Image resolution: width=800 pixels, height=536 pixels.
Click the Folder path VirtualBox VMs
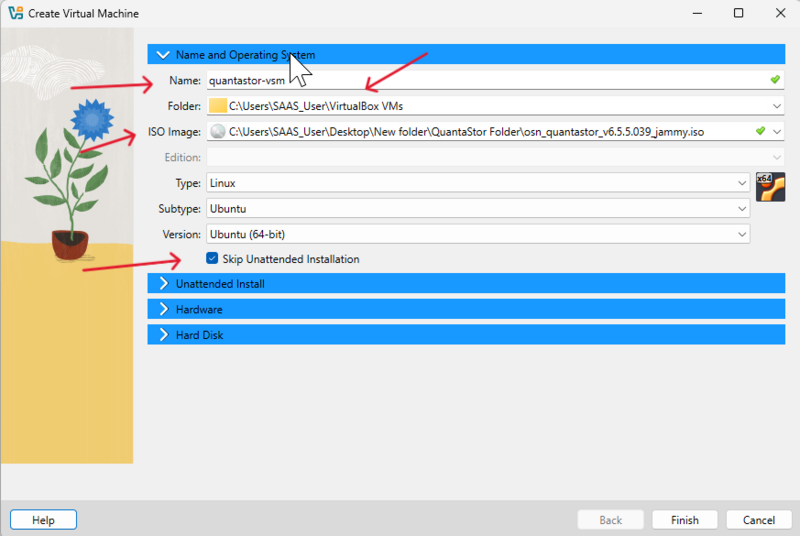pyautogui.click(x=316, y=106)
